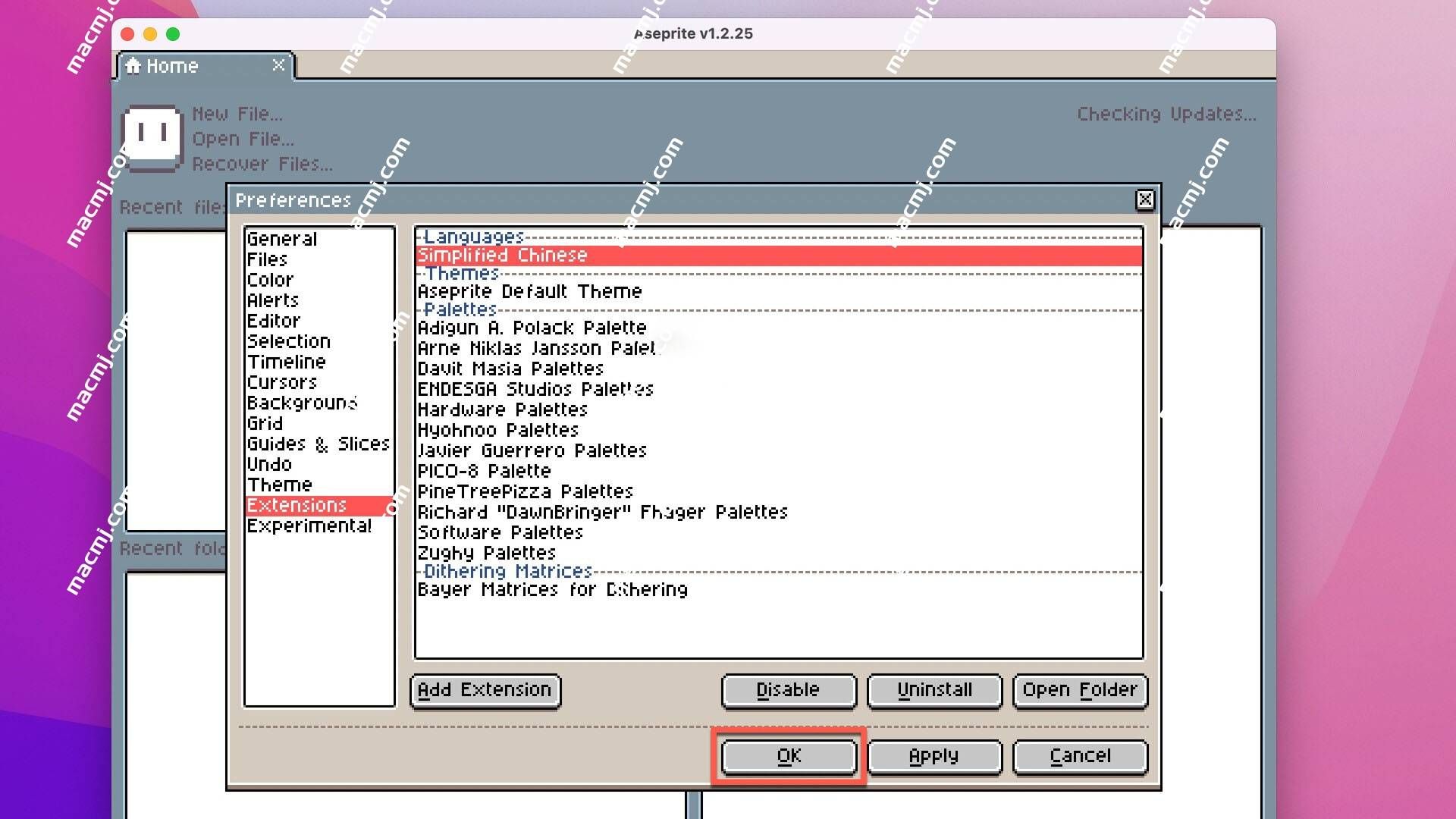Click Open File... link on Home
The width and height of the screenshot is (1456, 819).
point(243,139)
